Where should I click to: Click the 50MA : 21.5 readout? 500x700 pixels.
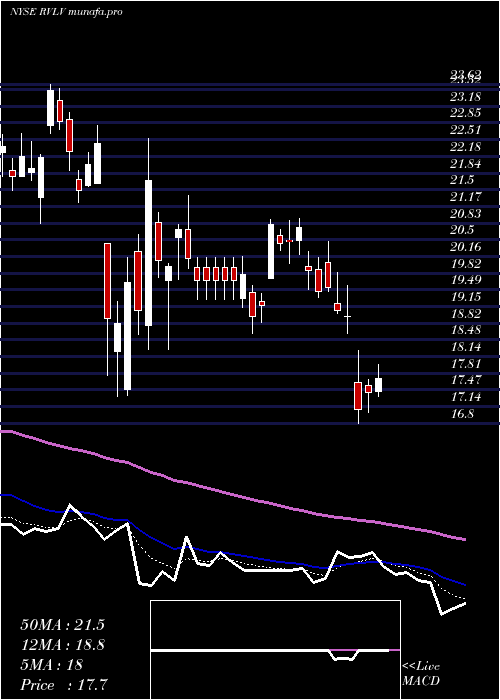pos(62,625)
